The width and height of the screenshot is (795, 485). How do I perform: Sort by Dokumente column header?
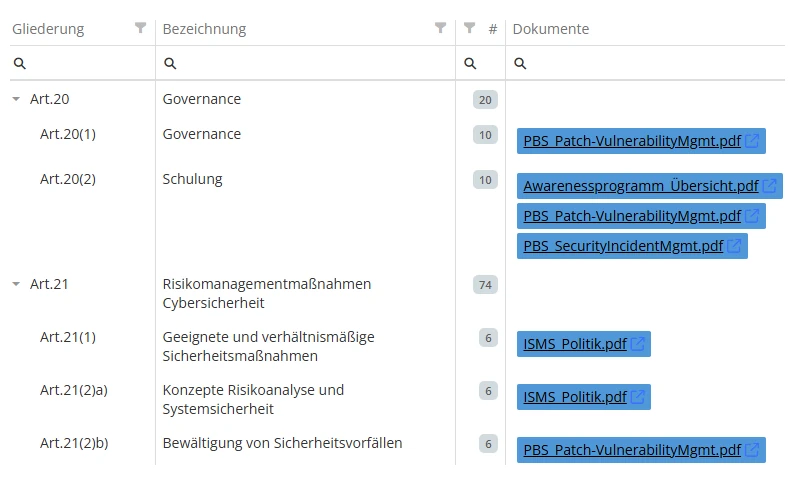(551, 29)
